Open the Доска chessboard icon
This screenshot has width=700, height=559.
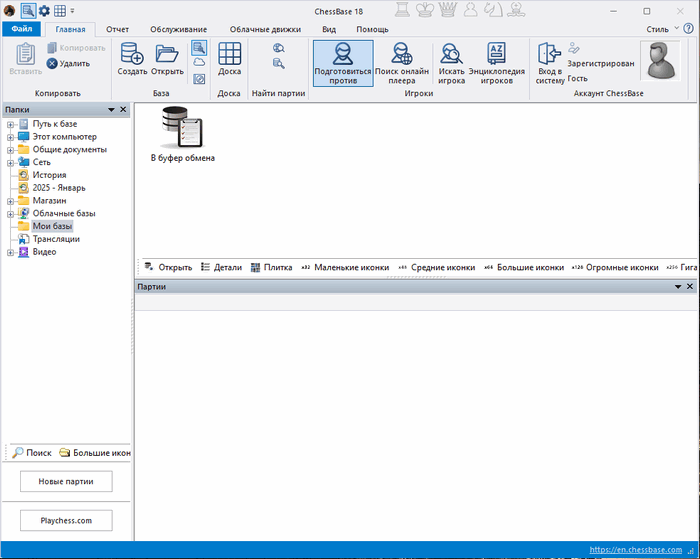click(x=229, y=55)
